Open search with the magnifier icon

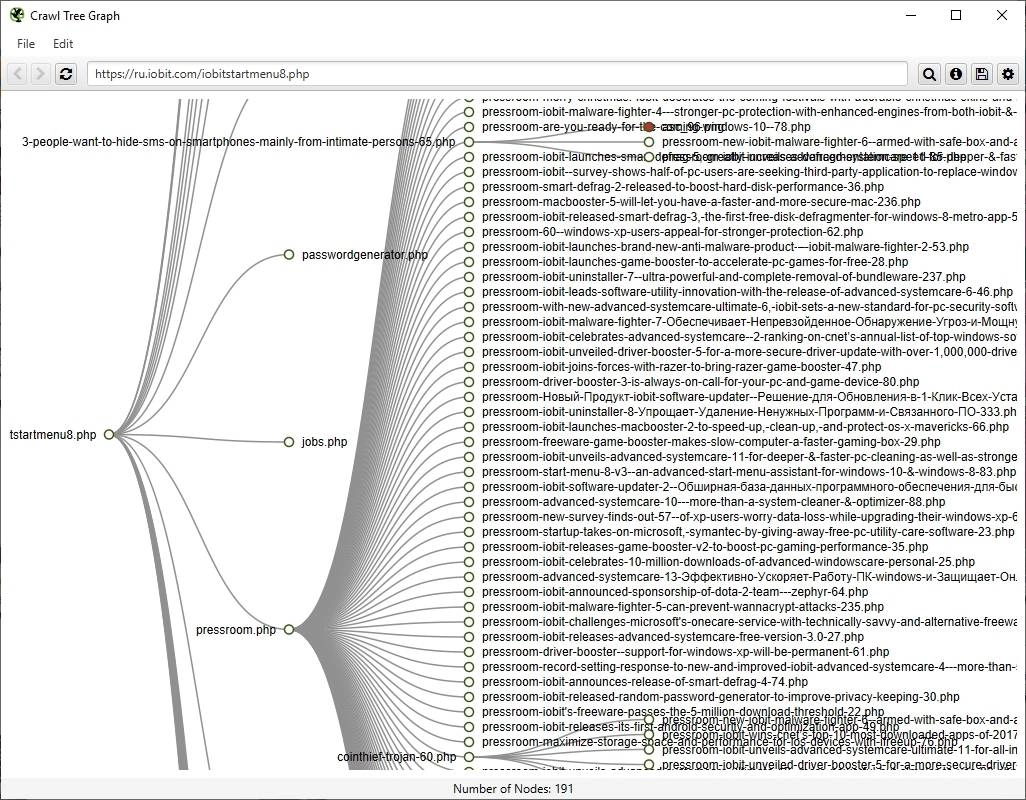pyautogui.click(x=929, y=74)
